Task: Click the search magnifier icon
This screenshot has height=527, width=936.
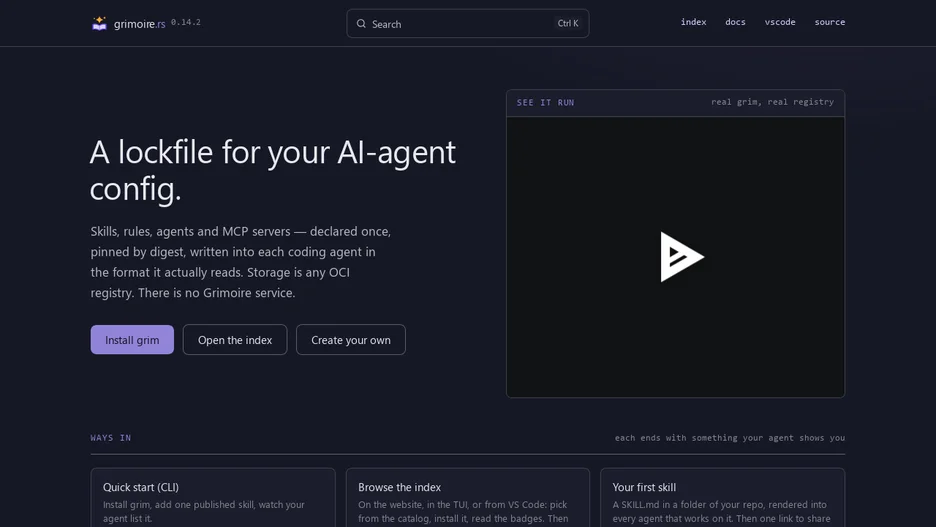Action: tap(361, 24)
